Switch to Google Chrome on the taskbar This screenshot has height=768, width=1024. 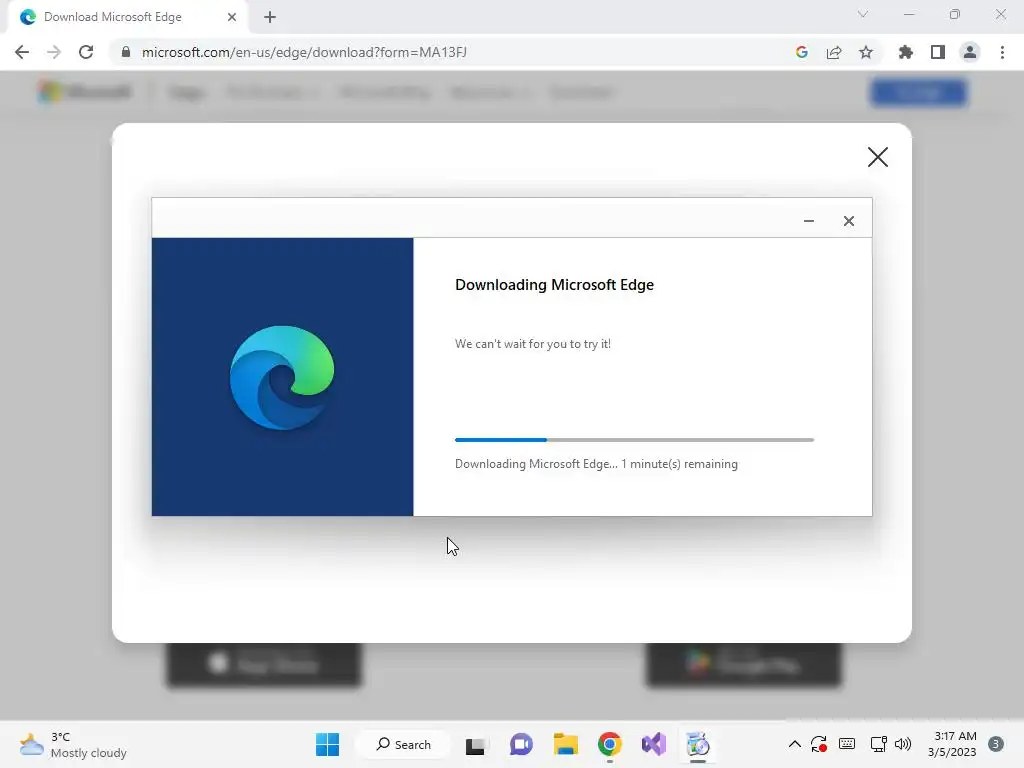click(609, 744)
